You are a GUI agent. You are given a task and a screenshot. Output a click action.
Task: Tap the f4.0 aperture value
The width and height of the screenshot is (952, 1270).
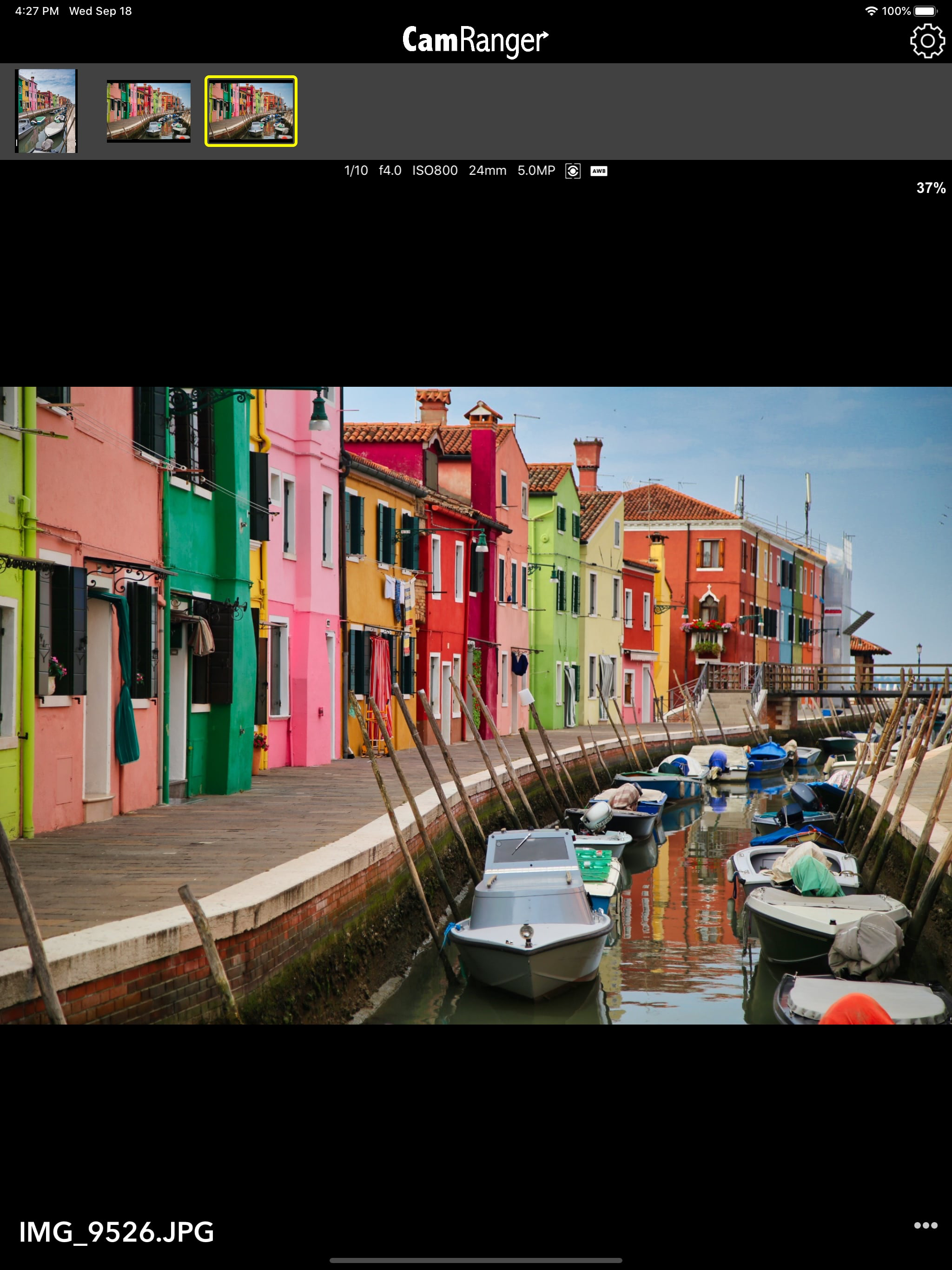(x=390, y=171)
